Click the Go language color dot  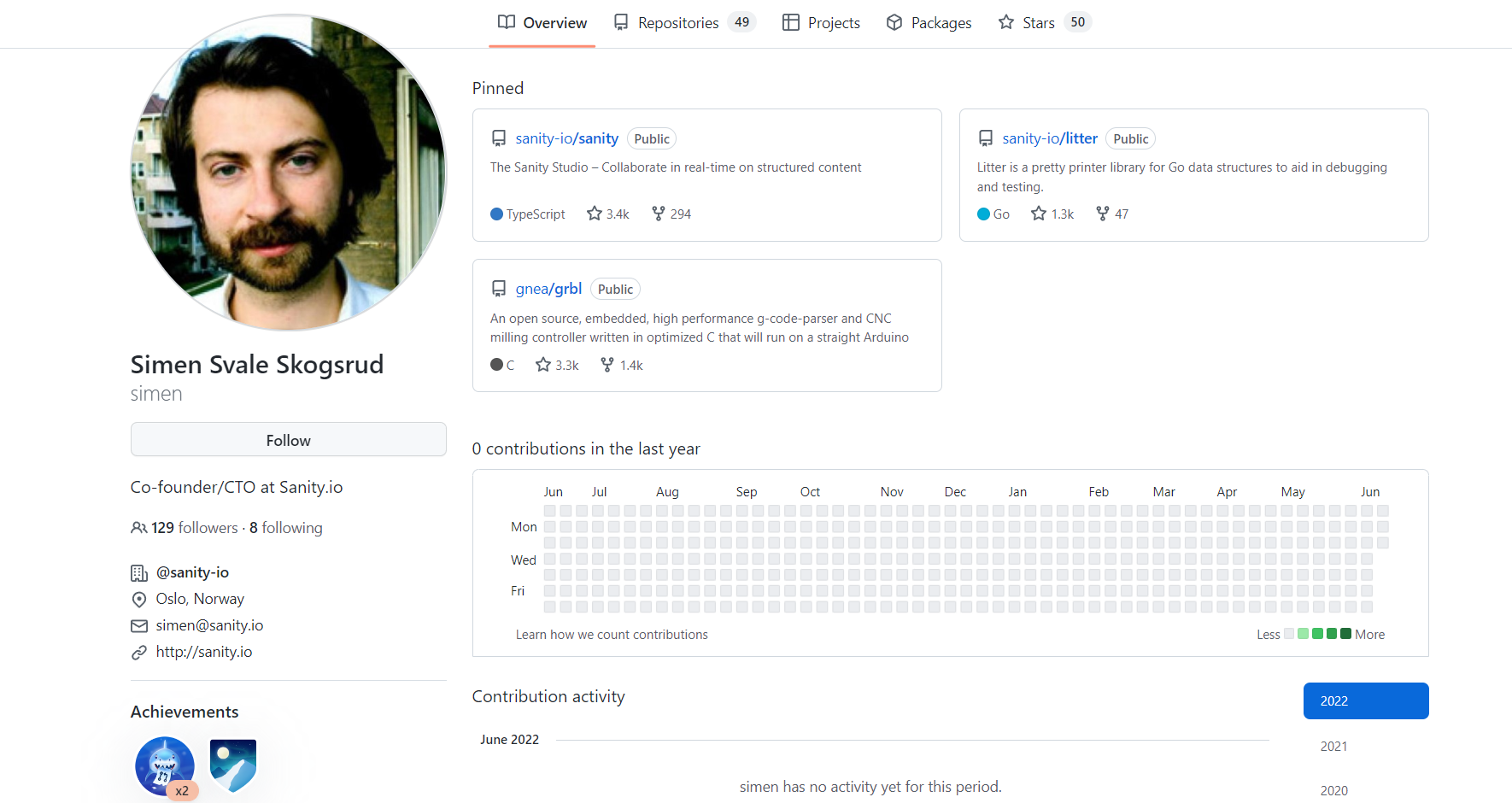(983, 214)
